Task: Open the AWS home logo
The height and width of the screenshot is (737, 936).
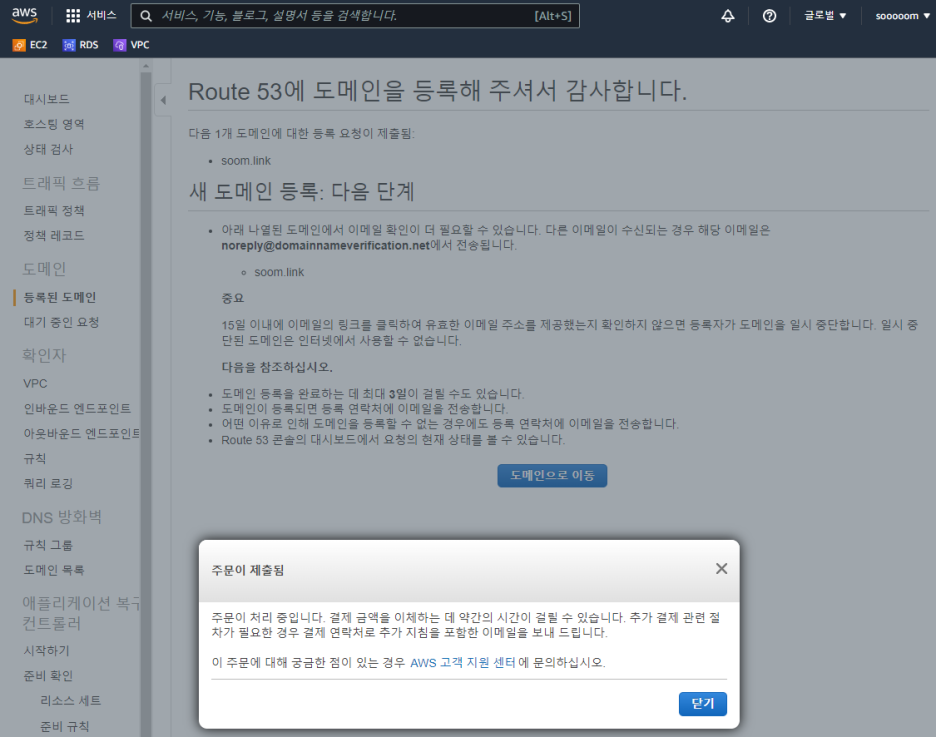Action: [24, 16]
